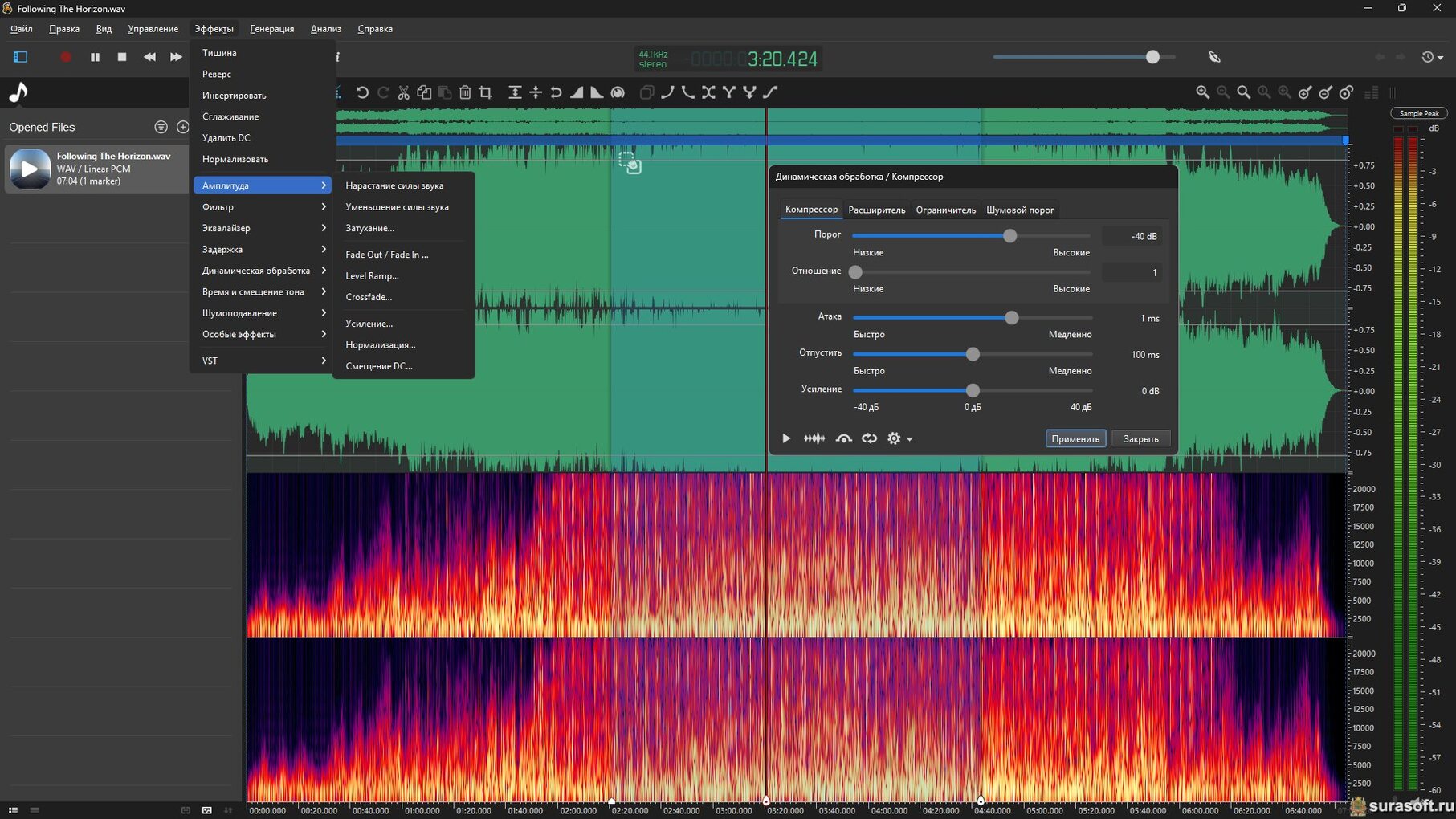Click the red Record button

coord(66,57)
